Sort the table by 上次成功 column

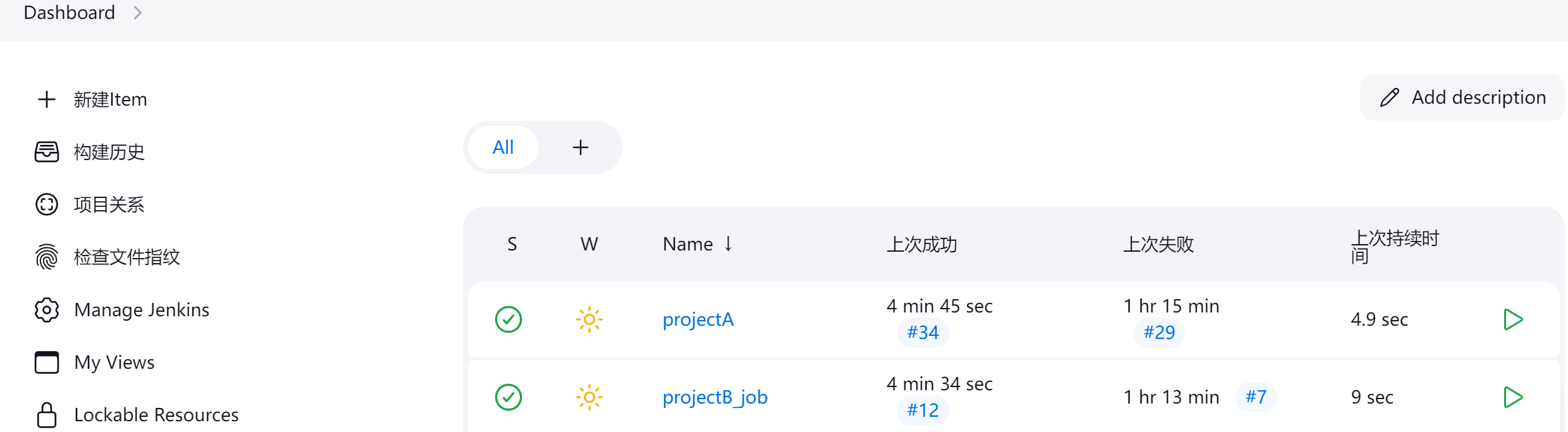(922, 244)
